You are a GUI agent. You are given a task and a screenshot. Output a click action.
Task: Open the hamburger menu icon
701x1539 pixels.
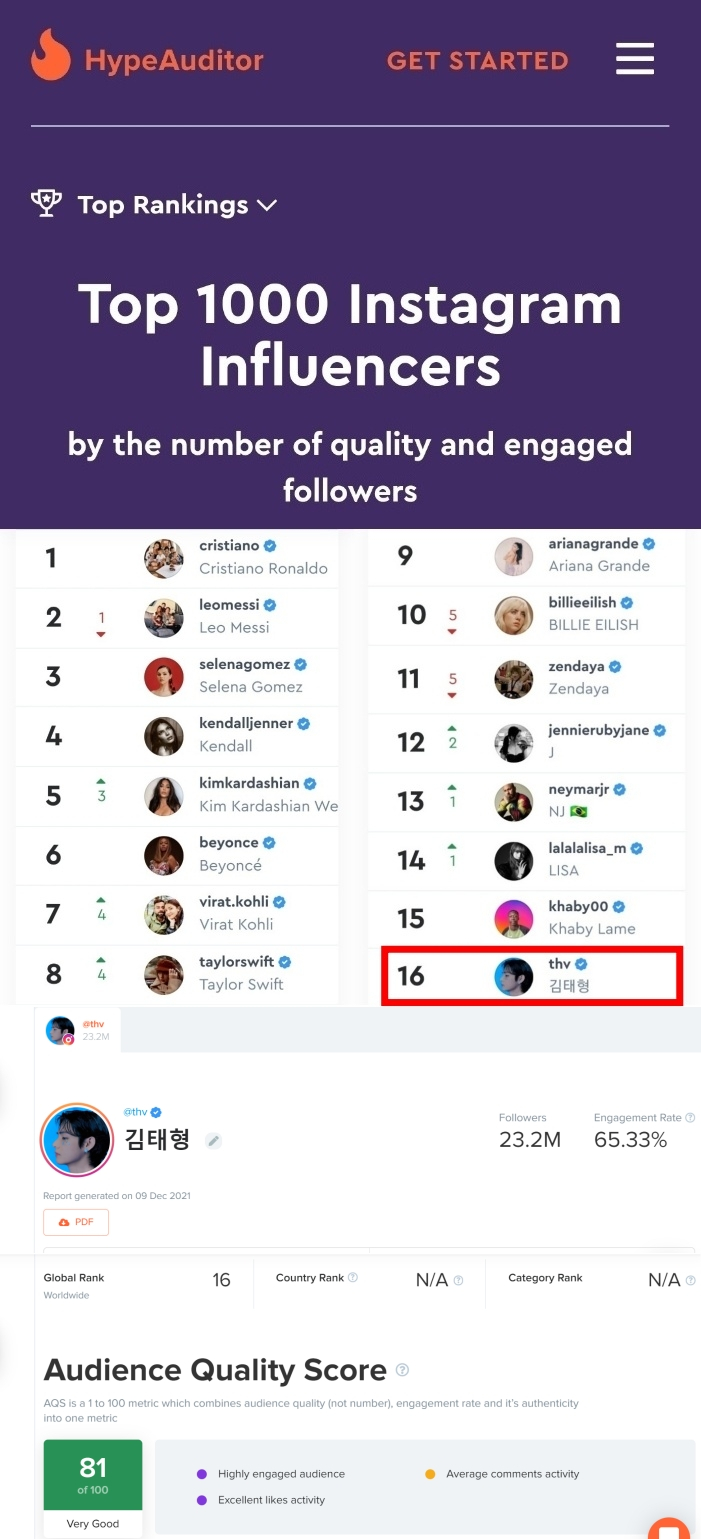(635, 59)
